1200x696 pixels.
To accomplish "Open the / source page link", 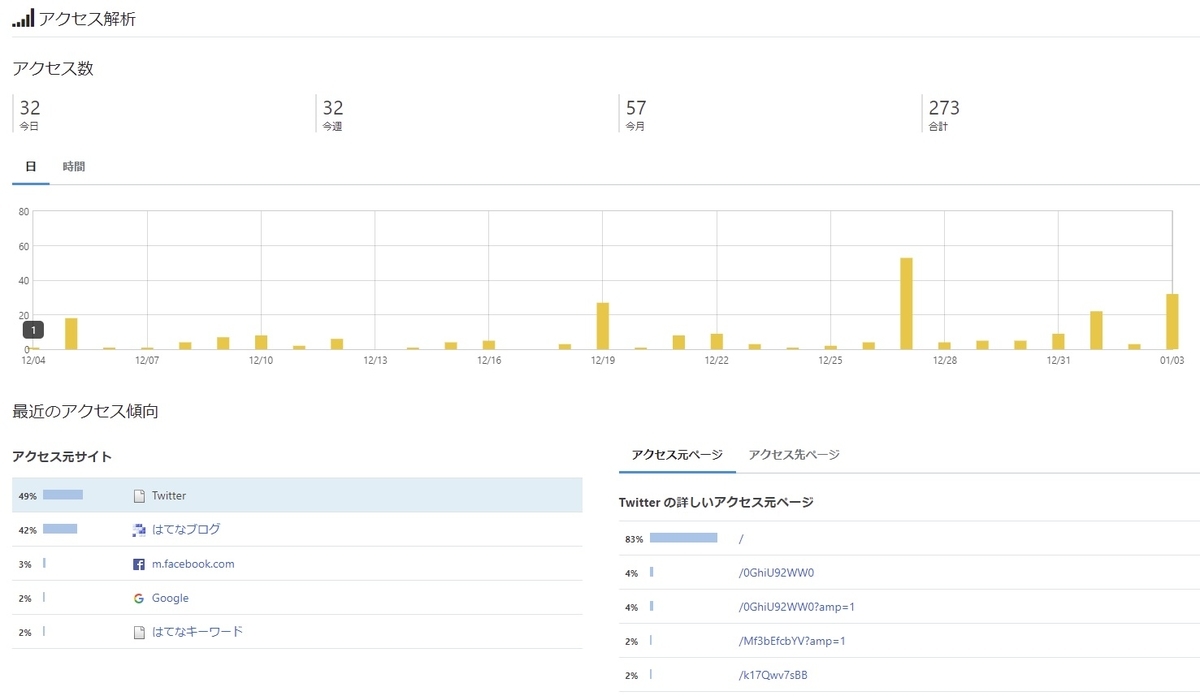I will [741, 539].
